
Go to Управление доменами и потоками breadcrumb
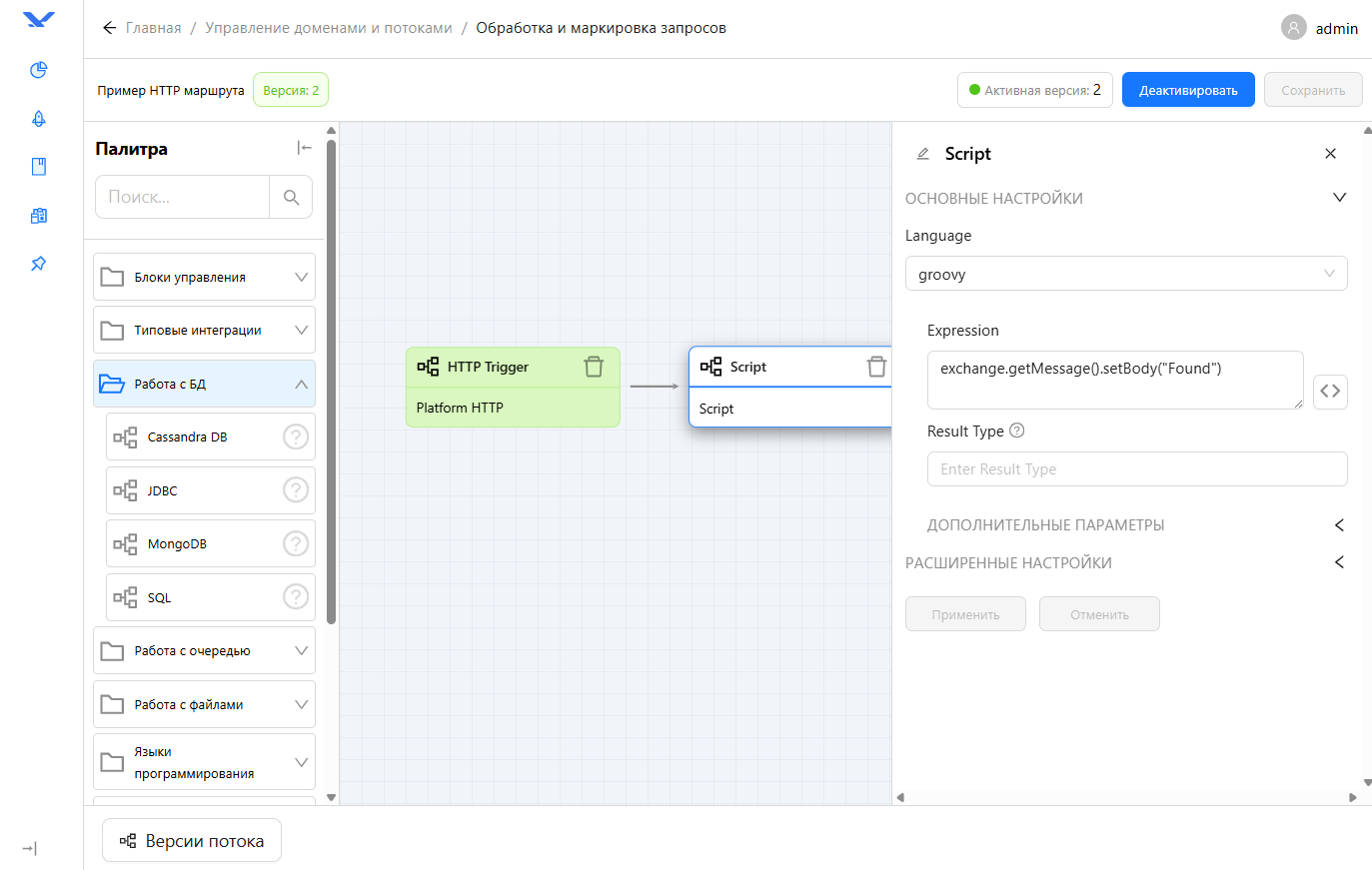pyautogui.click(x=329, y=28)
